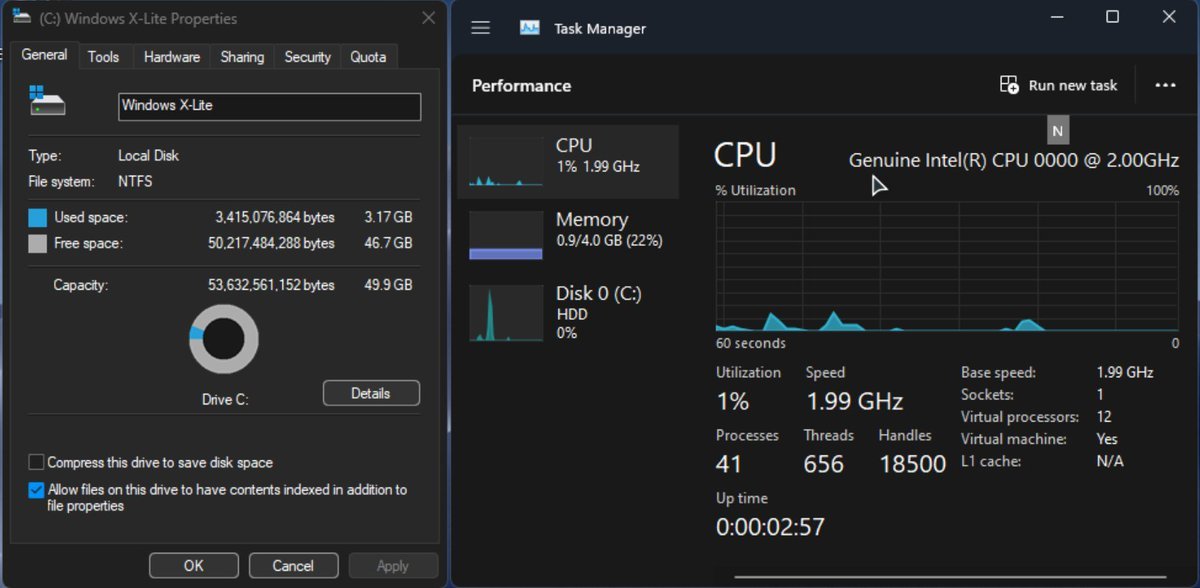
Task: Click the drive name text field
Action: point(269,106)
